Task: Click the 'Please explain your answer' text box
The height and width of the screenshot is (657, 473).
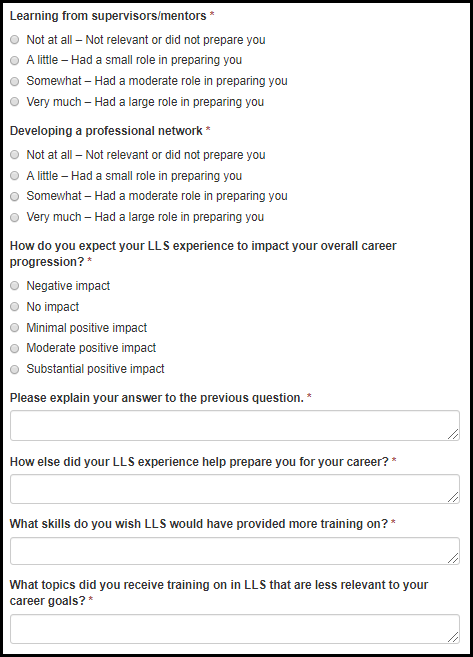Action: point(235,426)
